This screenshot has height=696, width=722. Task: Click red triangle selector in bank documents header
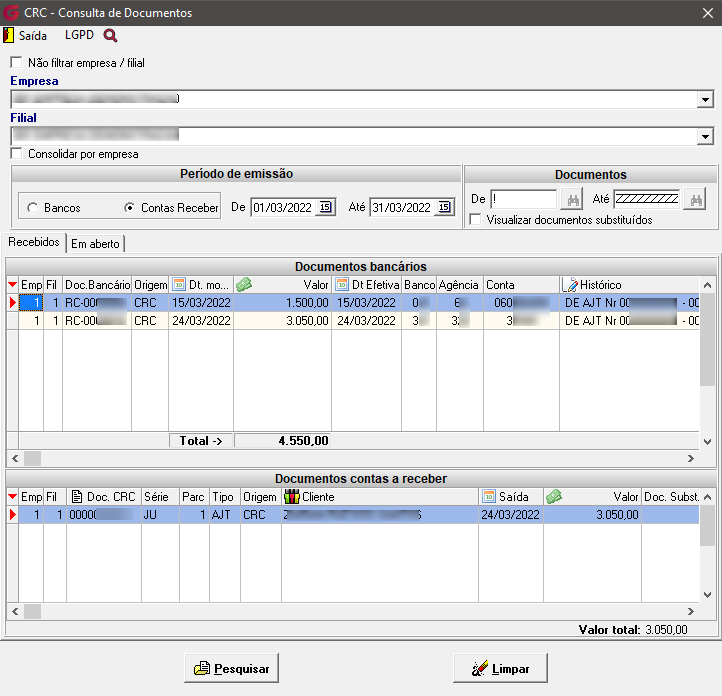[12, 285]
